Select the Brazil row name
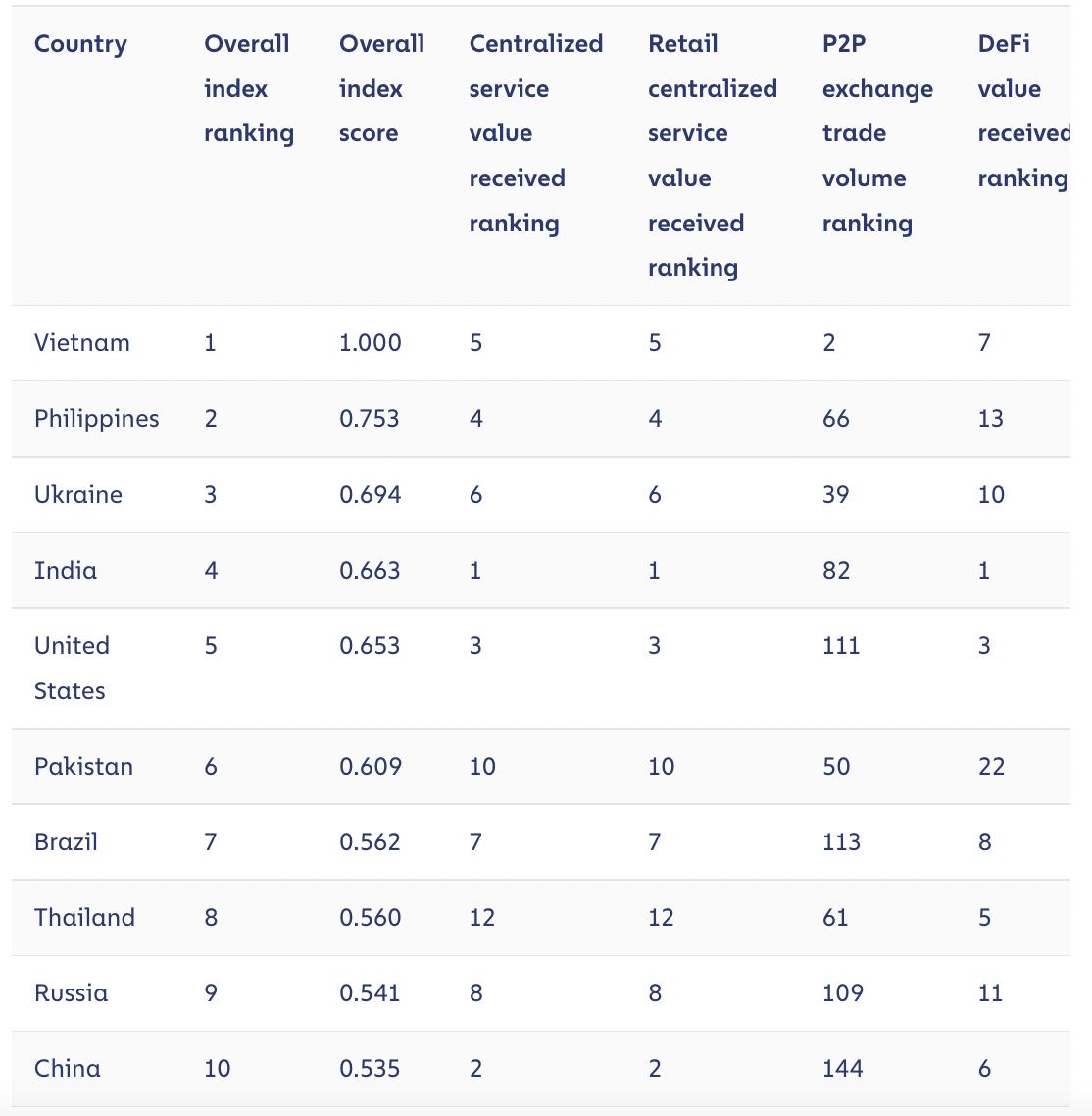The width and height of the screenshot is (1092, 1116). (66, 842)
